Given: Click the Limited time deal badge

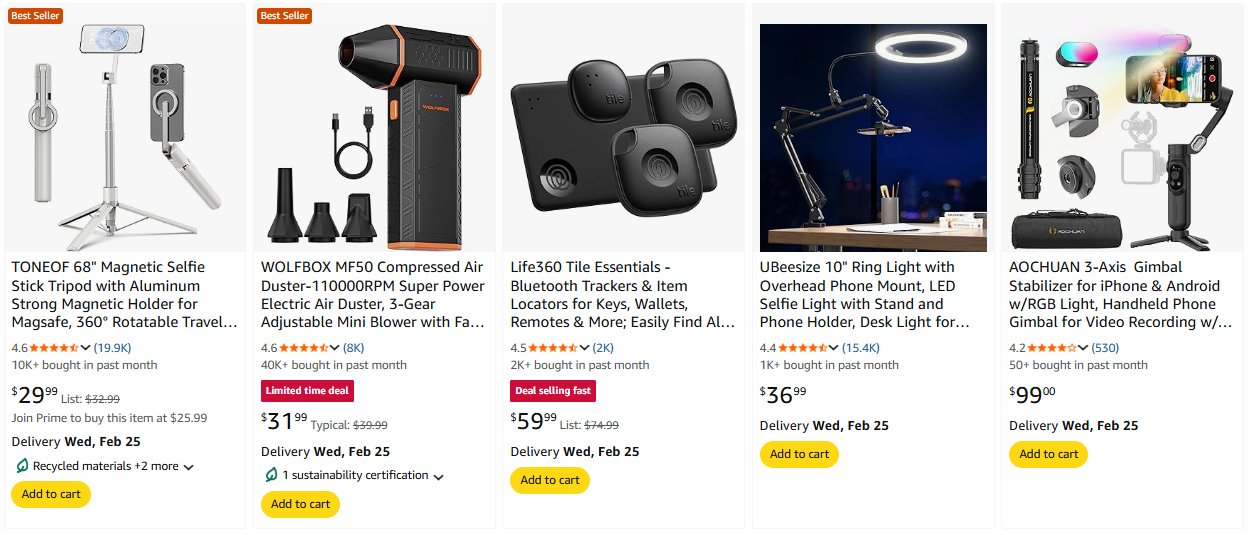Looking at the screenshot, I should tap(307, 390).
